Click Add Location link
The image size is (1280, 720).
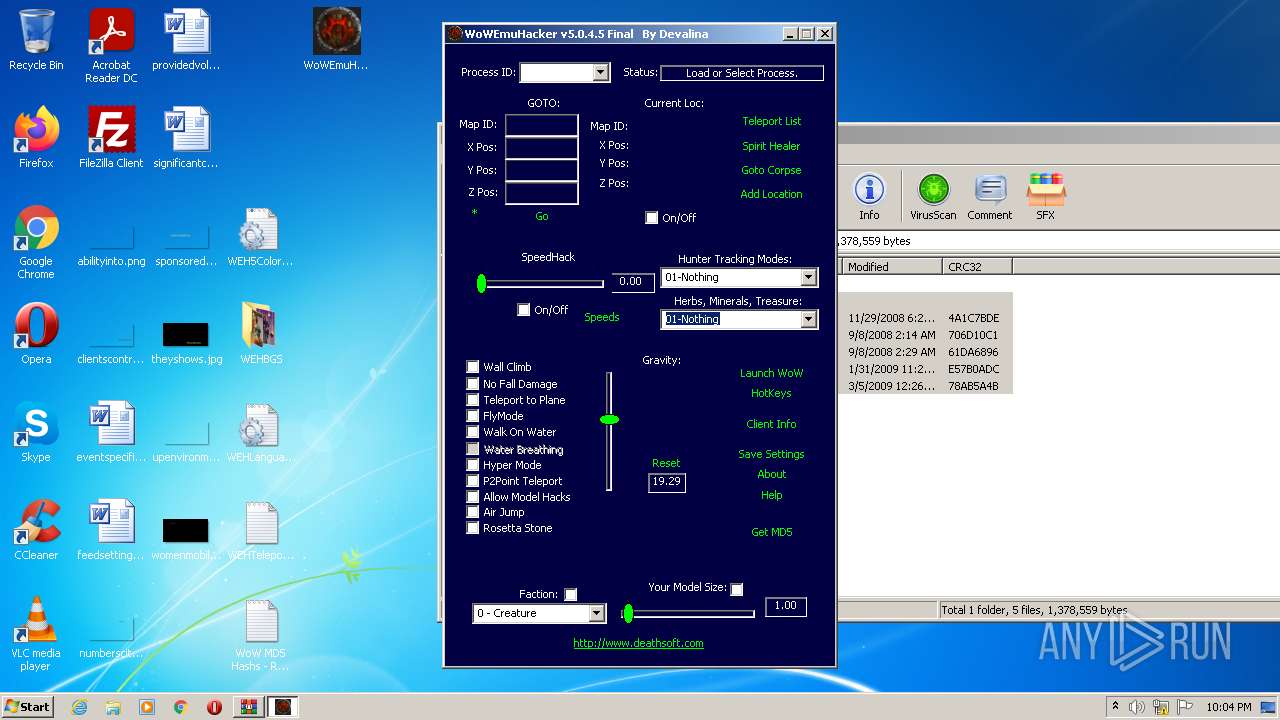pos(771,194)
